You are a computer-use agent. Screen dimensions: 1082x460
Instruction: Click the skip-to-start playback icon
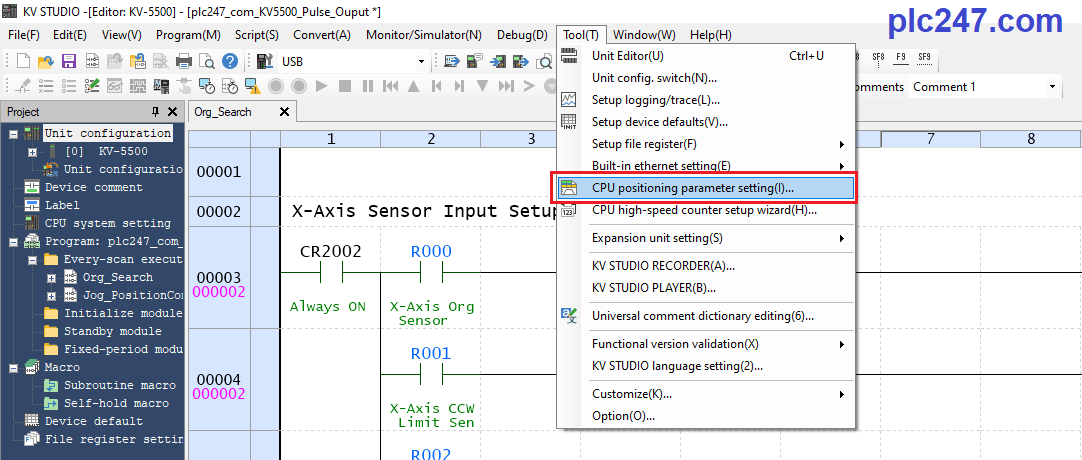coord(391,86)
